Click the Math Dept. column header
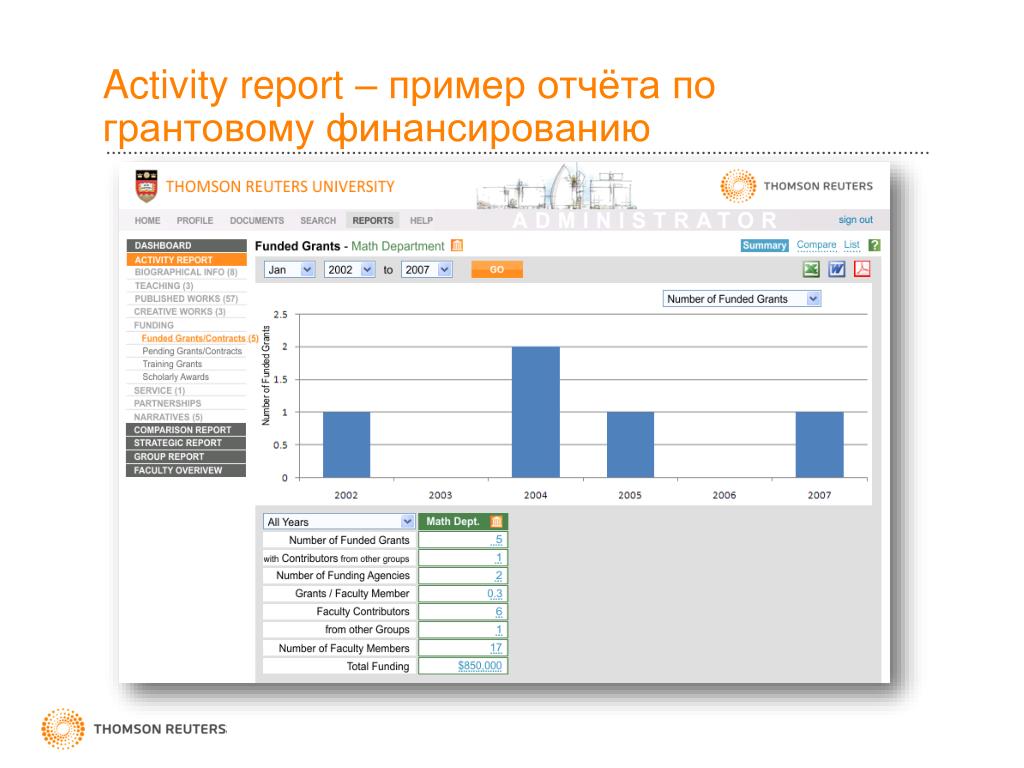 tap(463, 521)
